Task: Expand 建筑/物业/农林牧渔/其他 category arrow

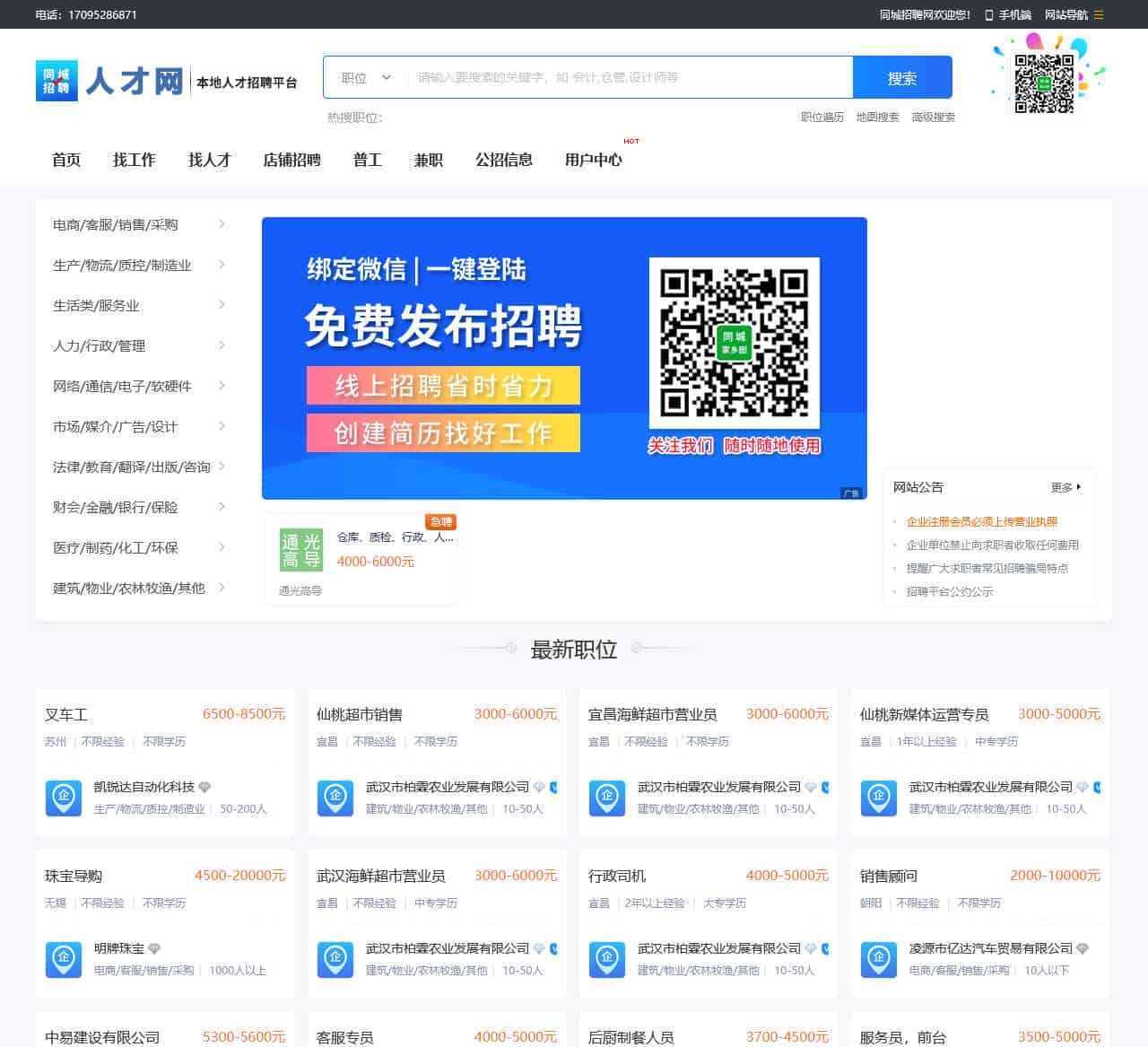Action: pos(222,588)
